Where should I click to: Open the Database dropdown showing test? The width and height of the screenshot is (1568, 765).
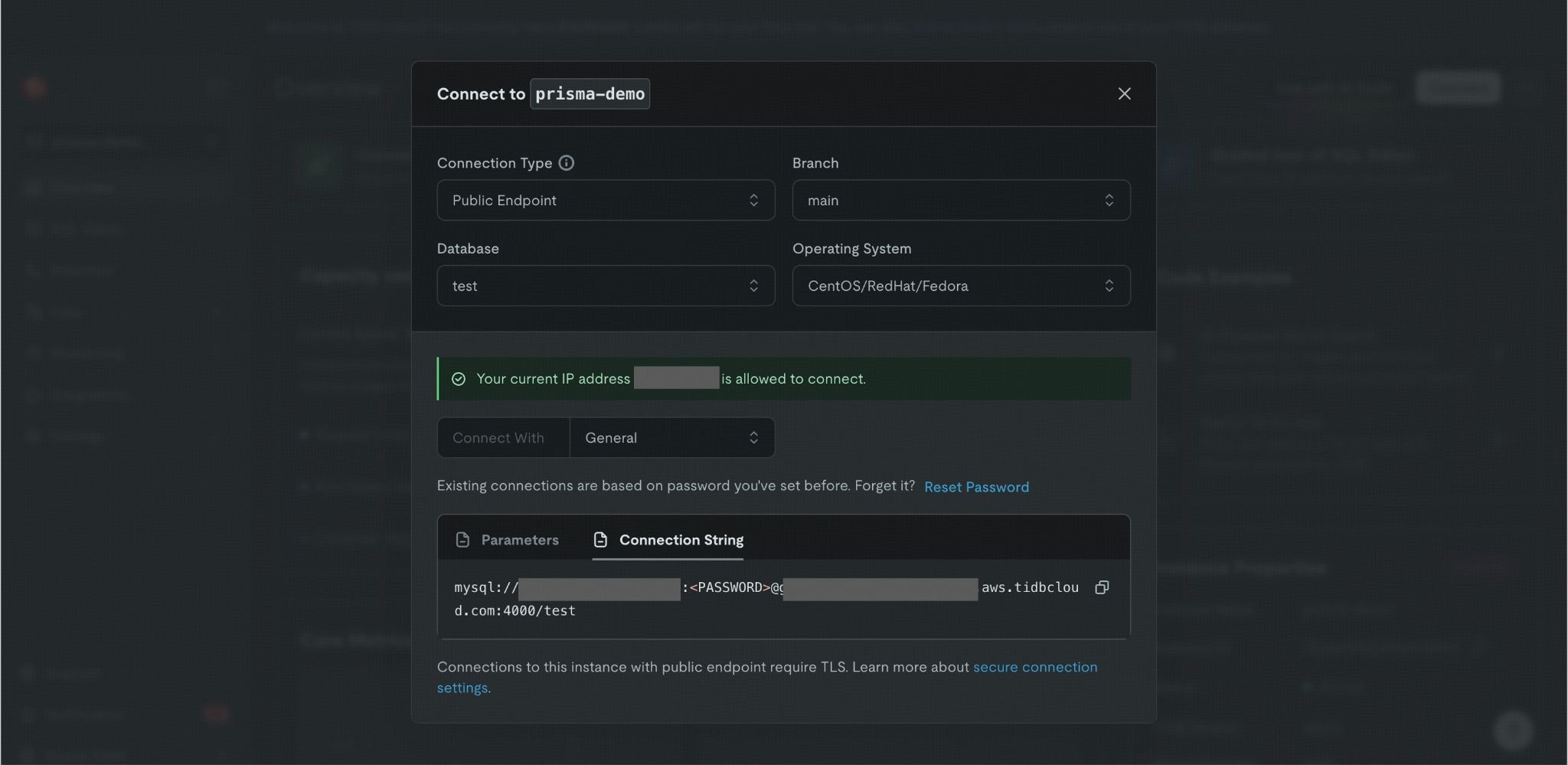point(606,286)
